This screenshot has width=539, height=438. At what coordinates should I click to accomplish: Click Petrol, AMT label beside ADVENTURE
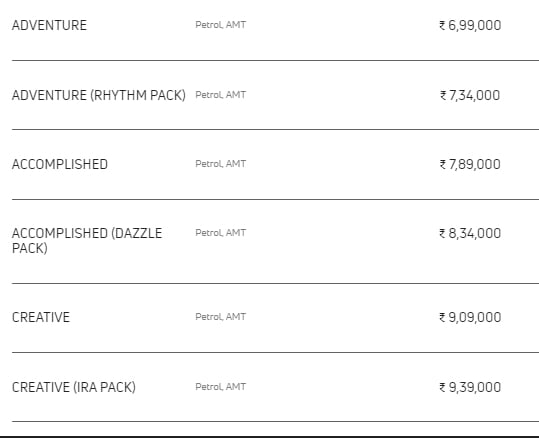pos(220,25)
